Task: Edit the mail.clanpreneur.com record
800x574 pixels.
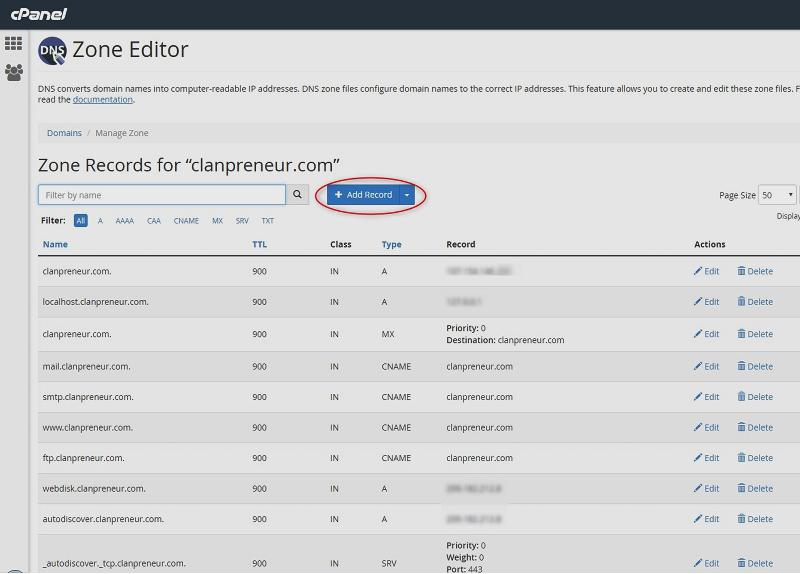Action: pos(706,366)
